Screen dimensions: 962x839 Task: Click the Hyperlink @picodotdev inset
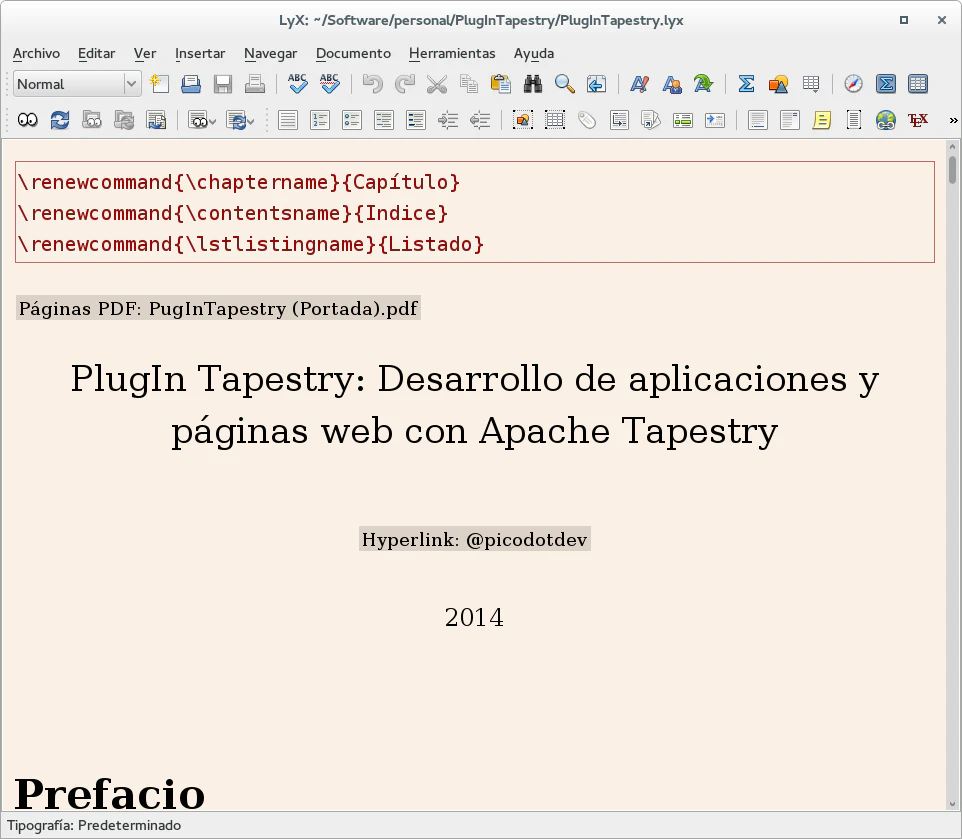475,539
